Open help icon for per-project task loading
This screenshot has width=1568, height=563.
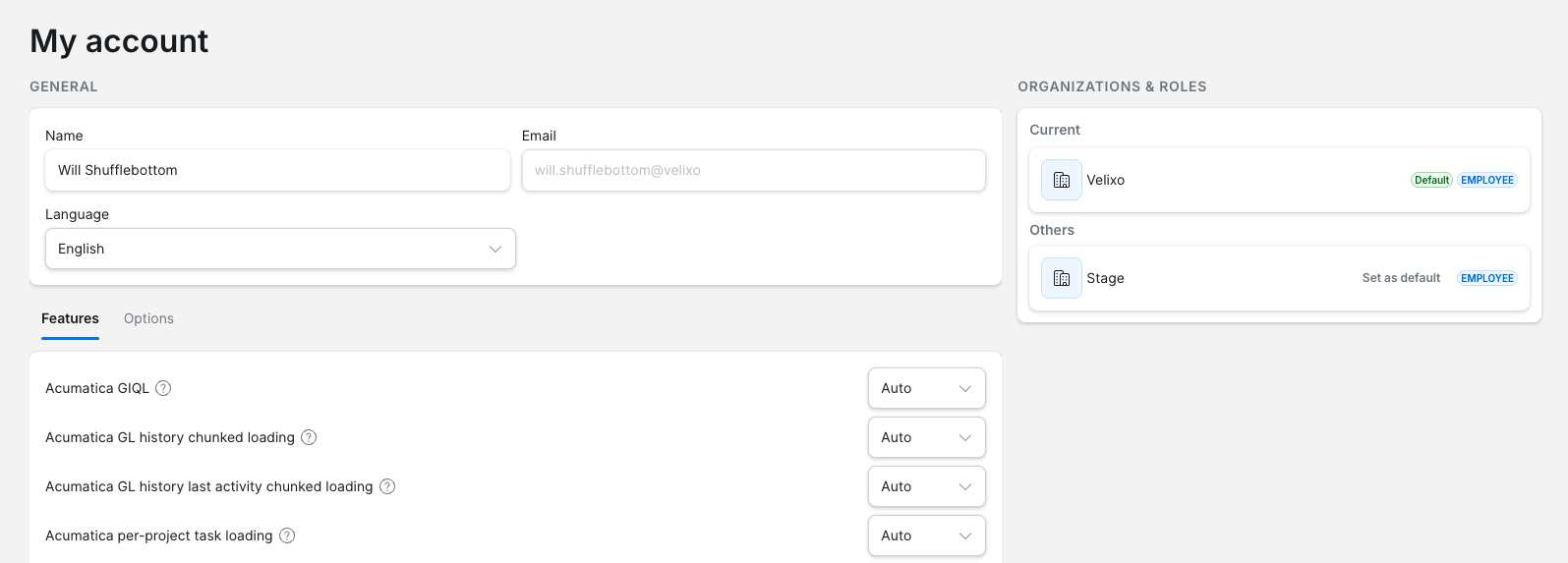tap(287, 535)
